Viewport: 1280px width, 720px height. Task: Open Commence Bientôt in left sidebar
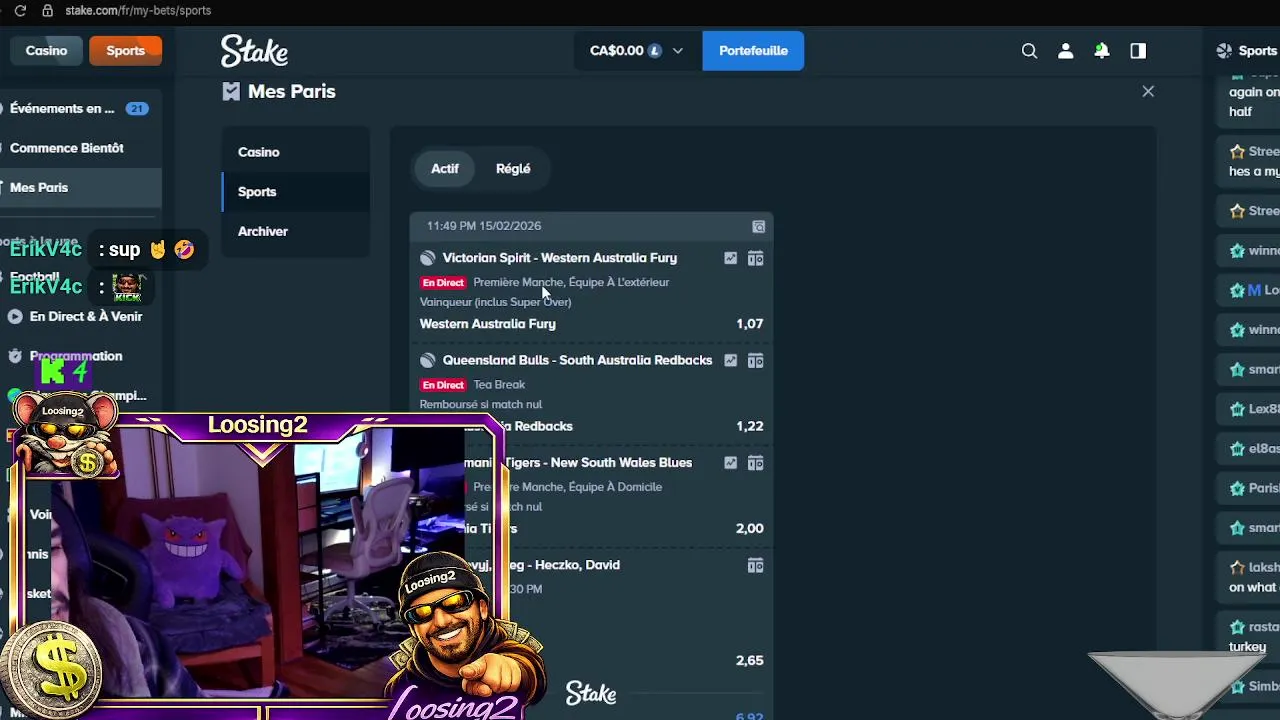pos(80,148)
